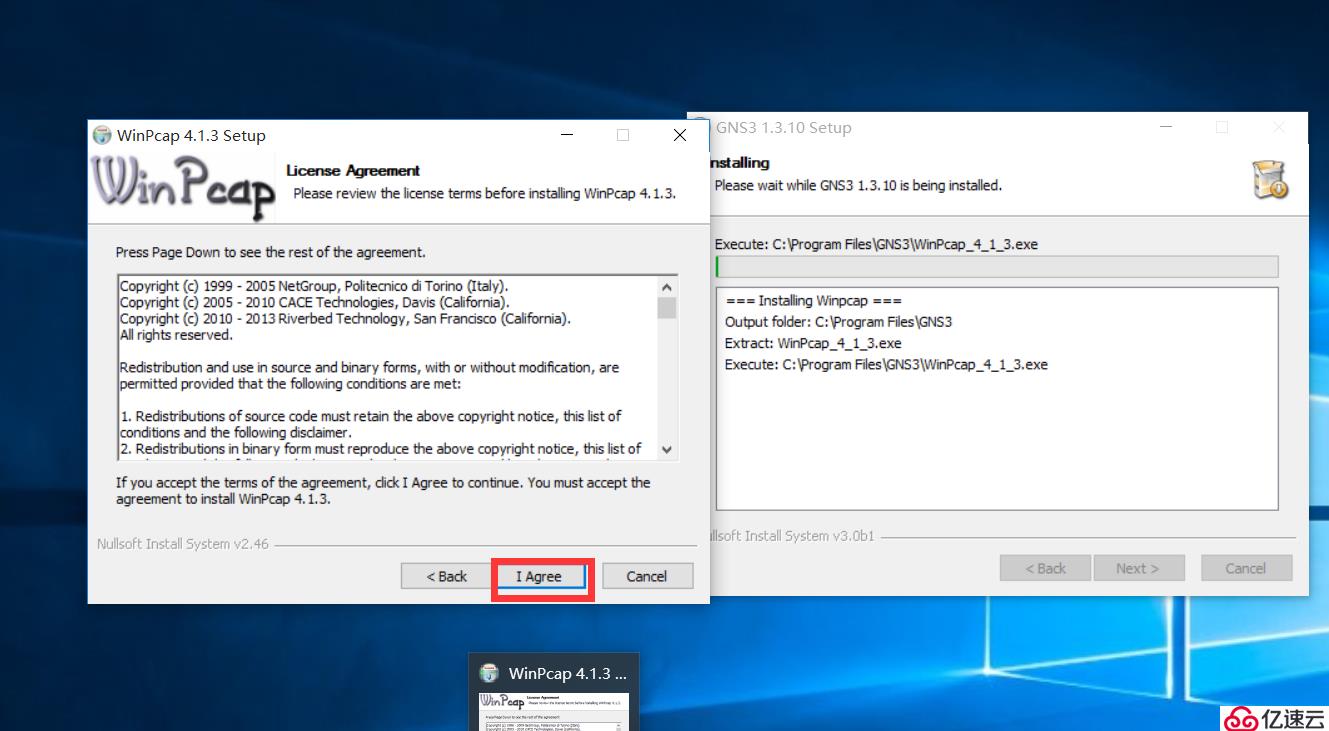The image size is (1329, 731).
Task: Click the GNS3 1.3.10 Setup title text
Action: (x=784, y=127)
